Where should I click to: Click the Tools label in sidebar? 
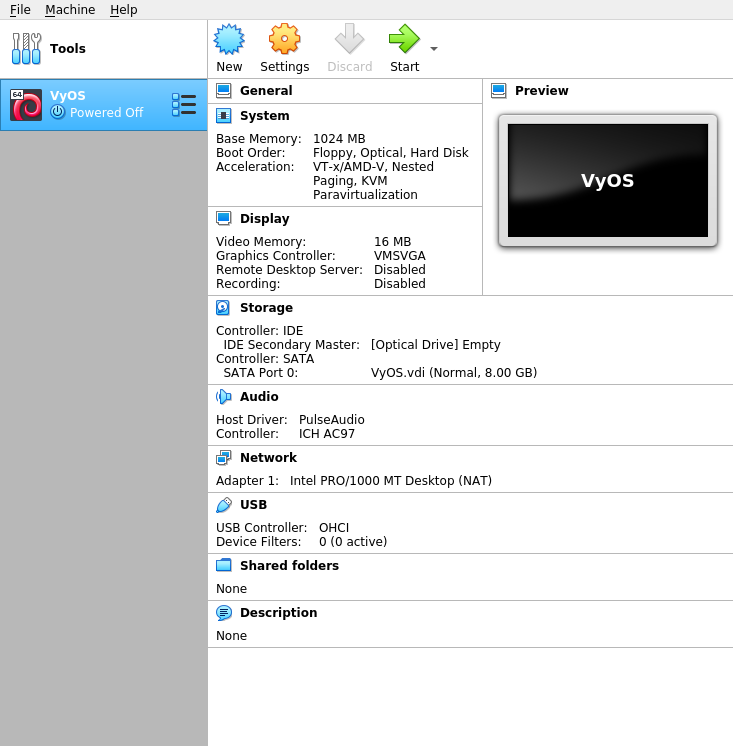pos(68,49)
